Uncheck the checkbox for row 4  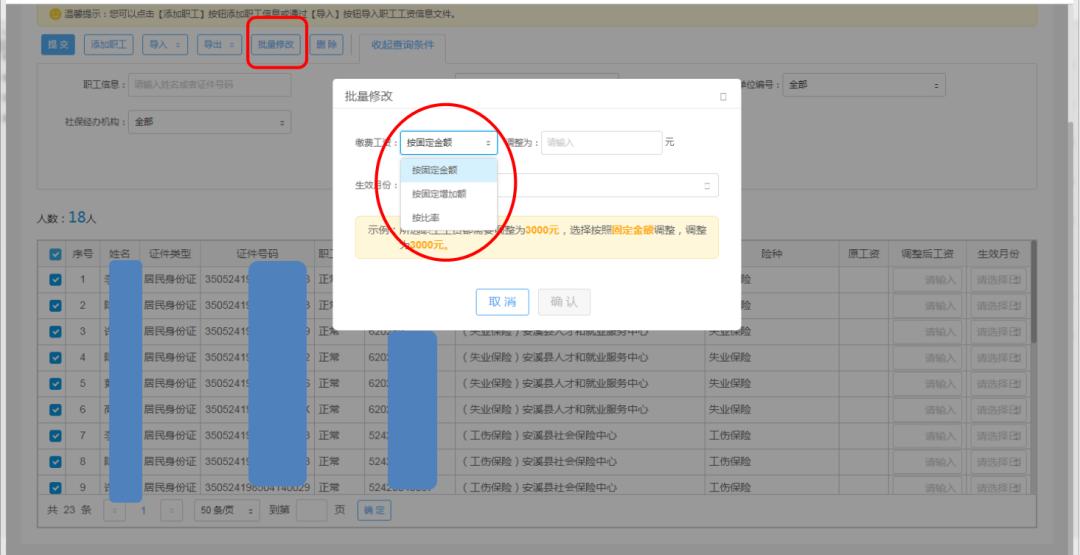pyautogui.click(x=56, y=358)
